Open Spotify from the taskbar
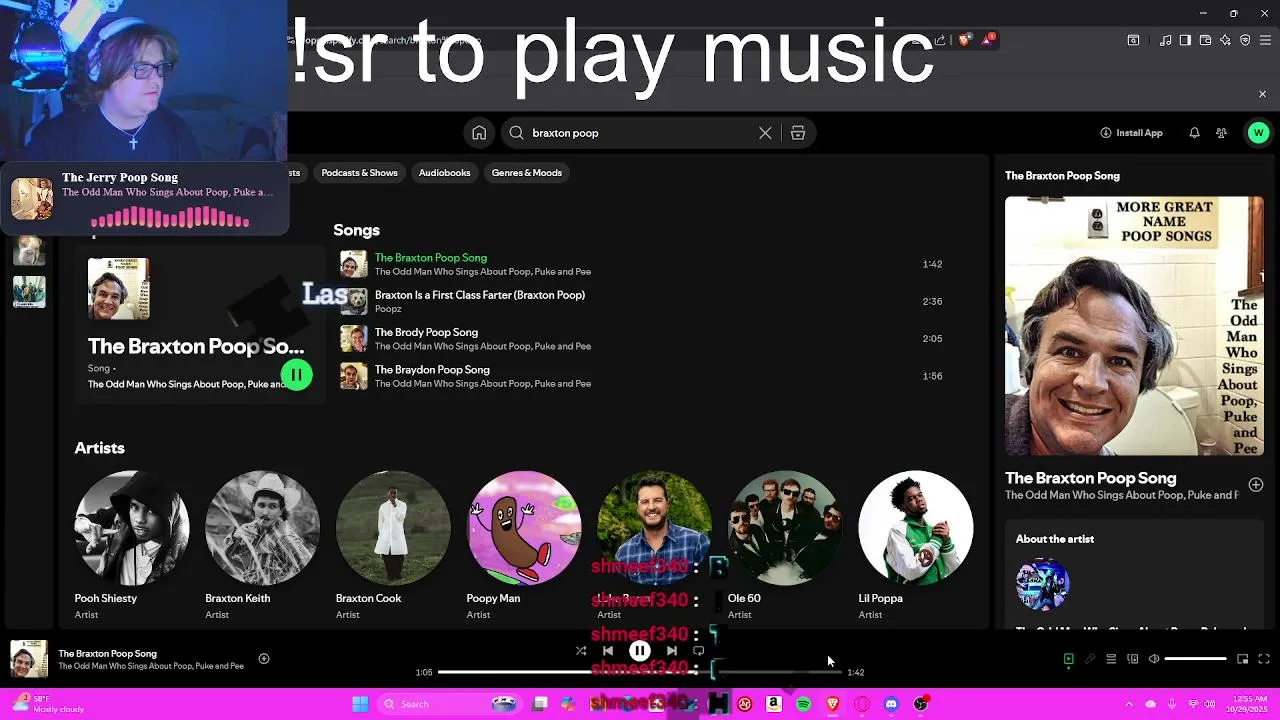 pyautogui.click(x=803, y=704)
